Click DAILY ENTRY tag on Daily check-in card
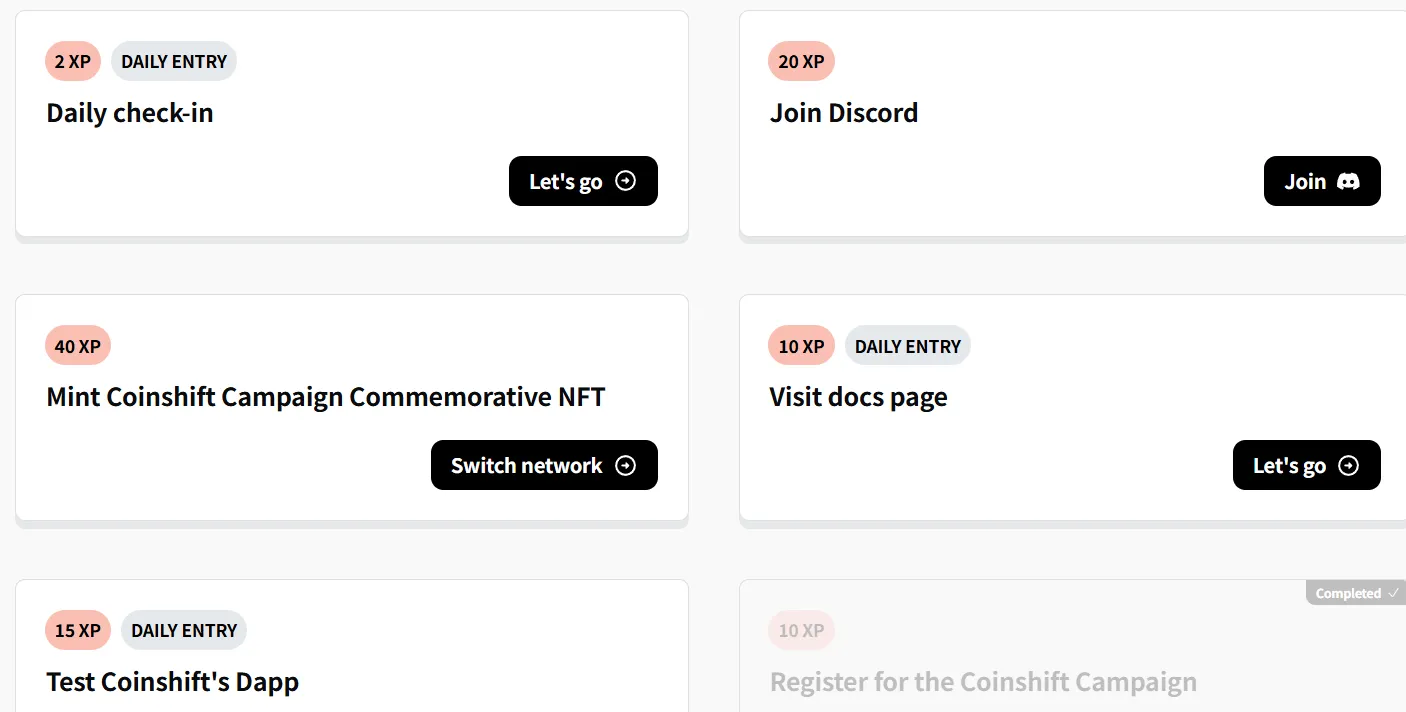 (x=174, y=61)
